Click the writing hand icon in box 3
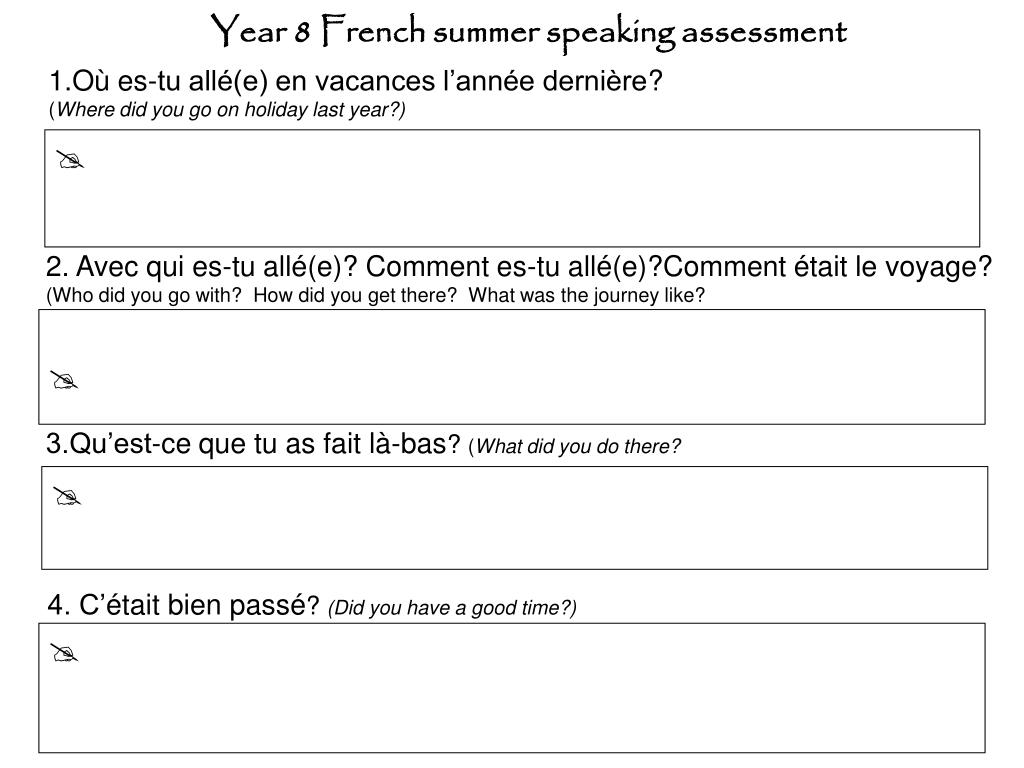The image size is (1024, 768). (67, 496)
